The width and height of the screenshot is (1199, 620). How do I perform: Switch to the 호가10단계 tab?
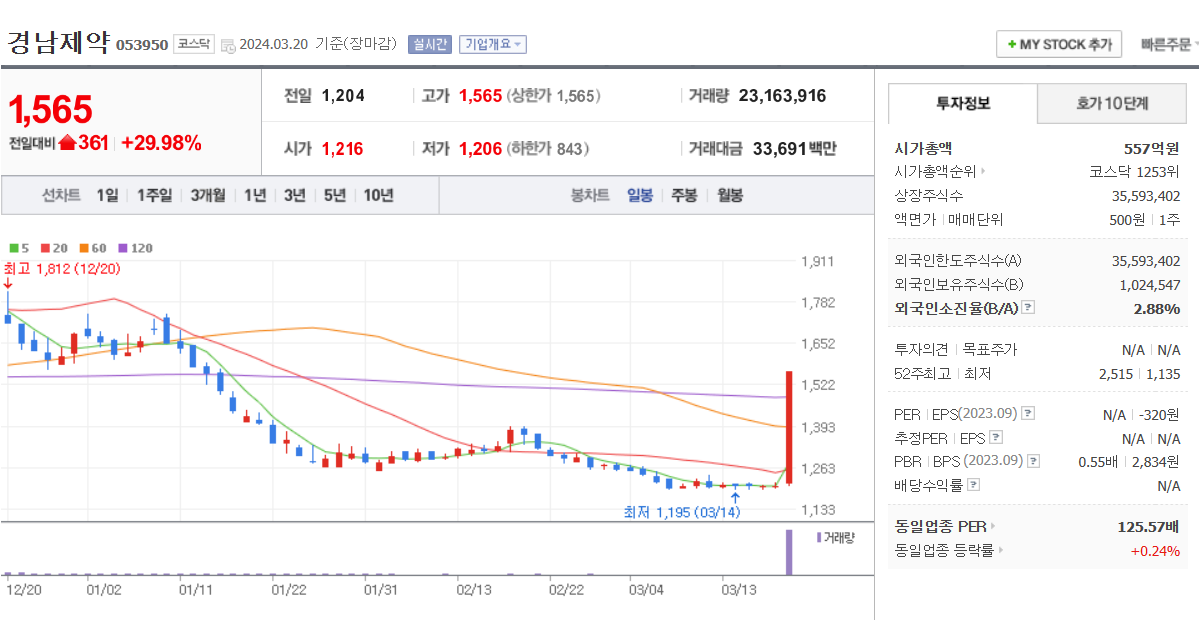pyautogui.click(x=1112, y=103)
